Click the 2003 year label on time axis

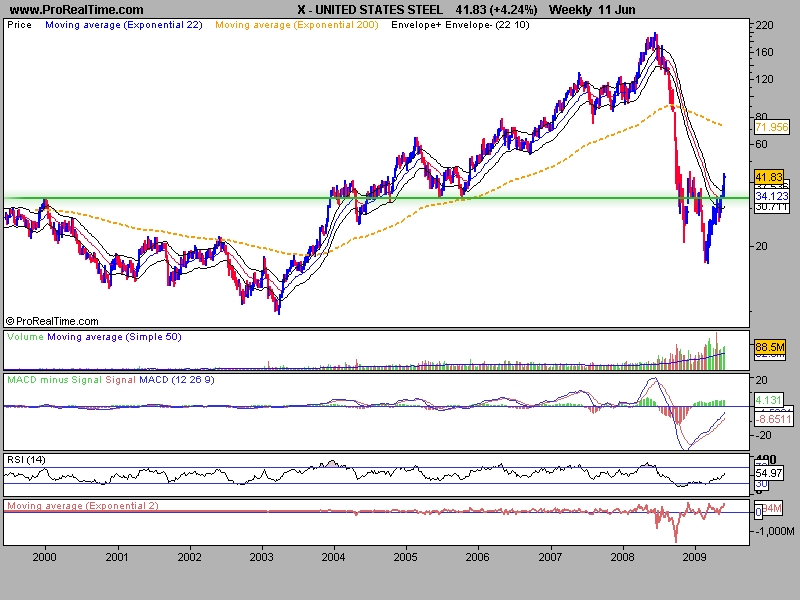coord(261,557)
